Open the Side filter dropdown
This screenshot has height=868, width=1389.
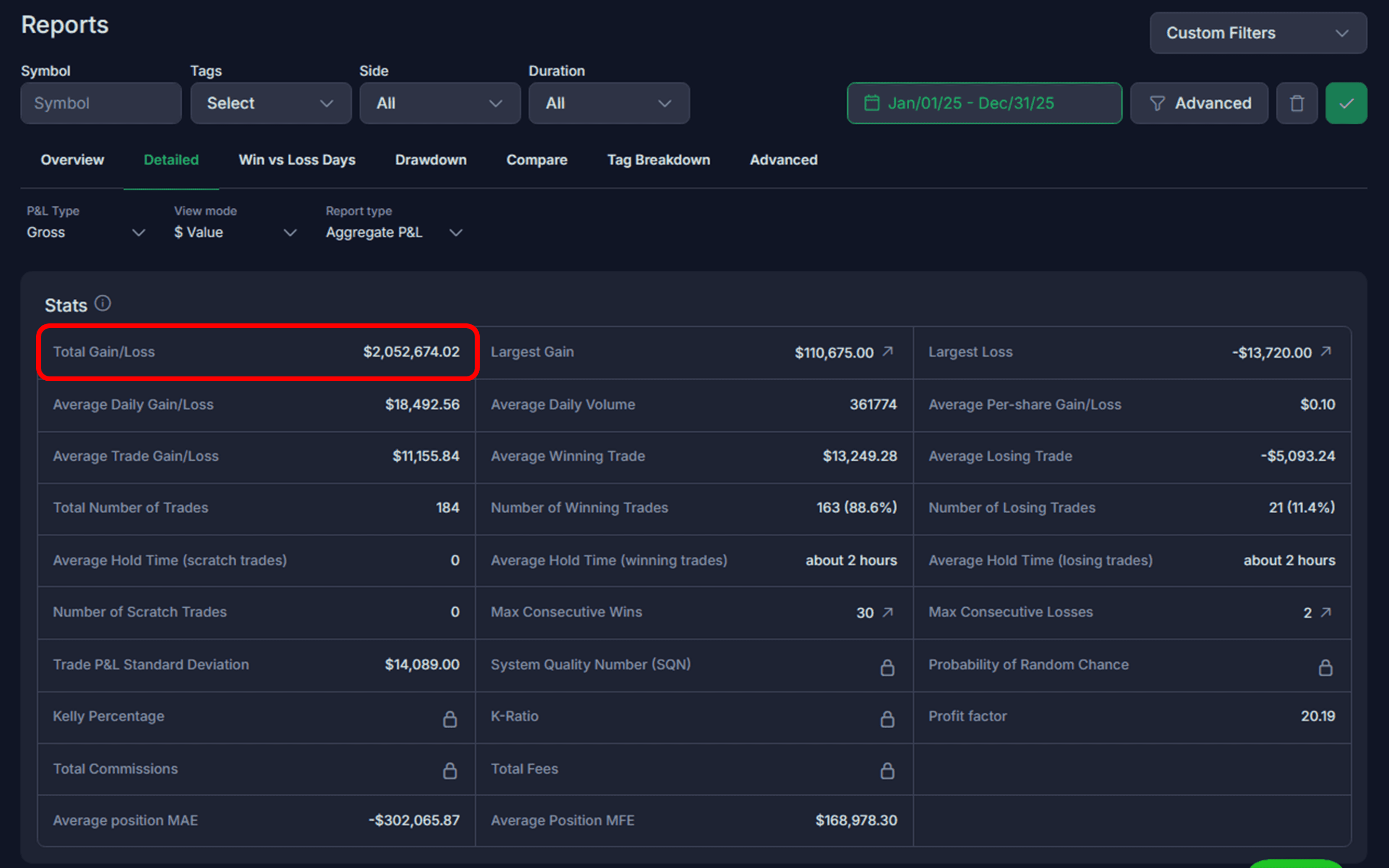click(x=439, y=103)
